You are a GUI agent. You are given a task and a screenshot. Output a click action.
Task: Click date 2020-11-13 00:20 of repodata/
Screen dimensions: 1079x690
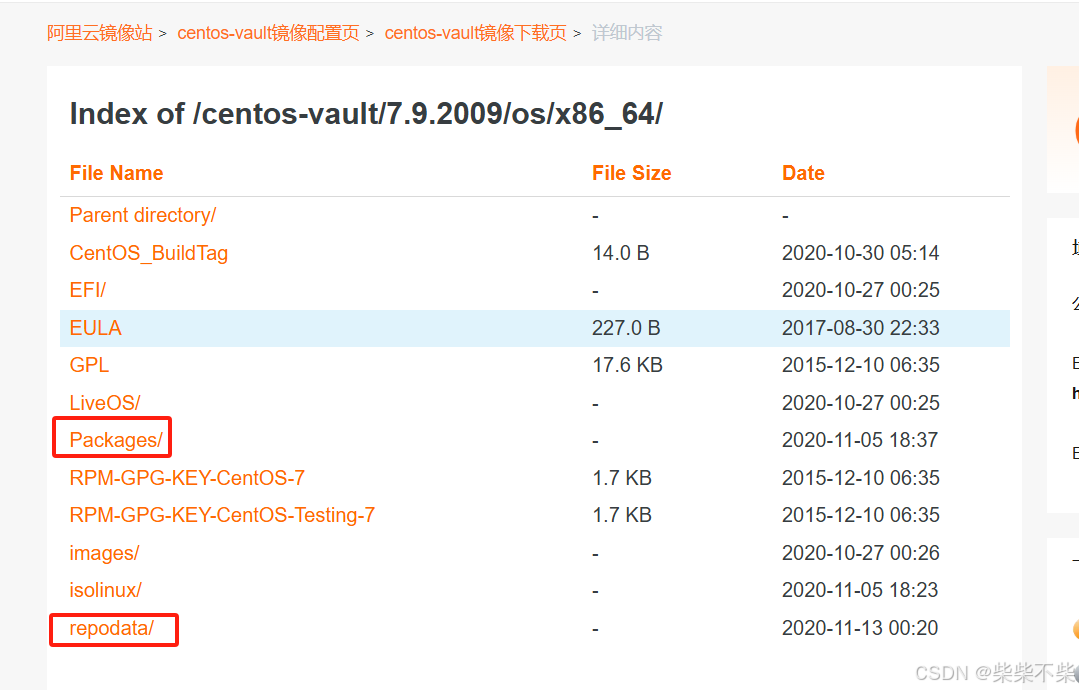tap(860, 628)
